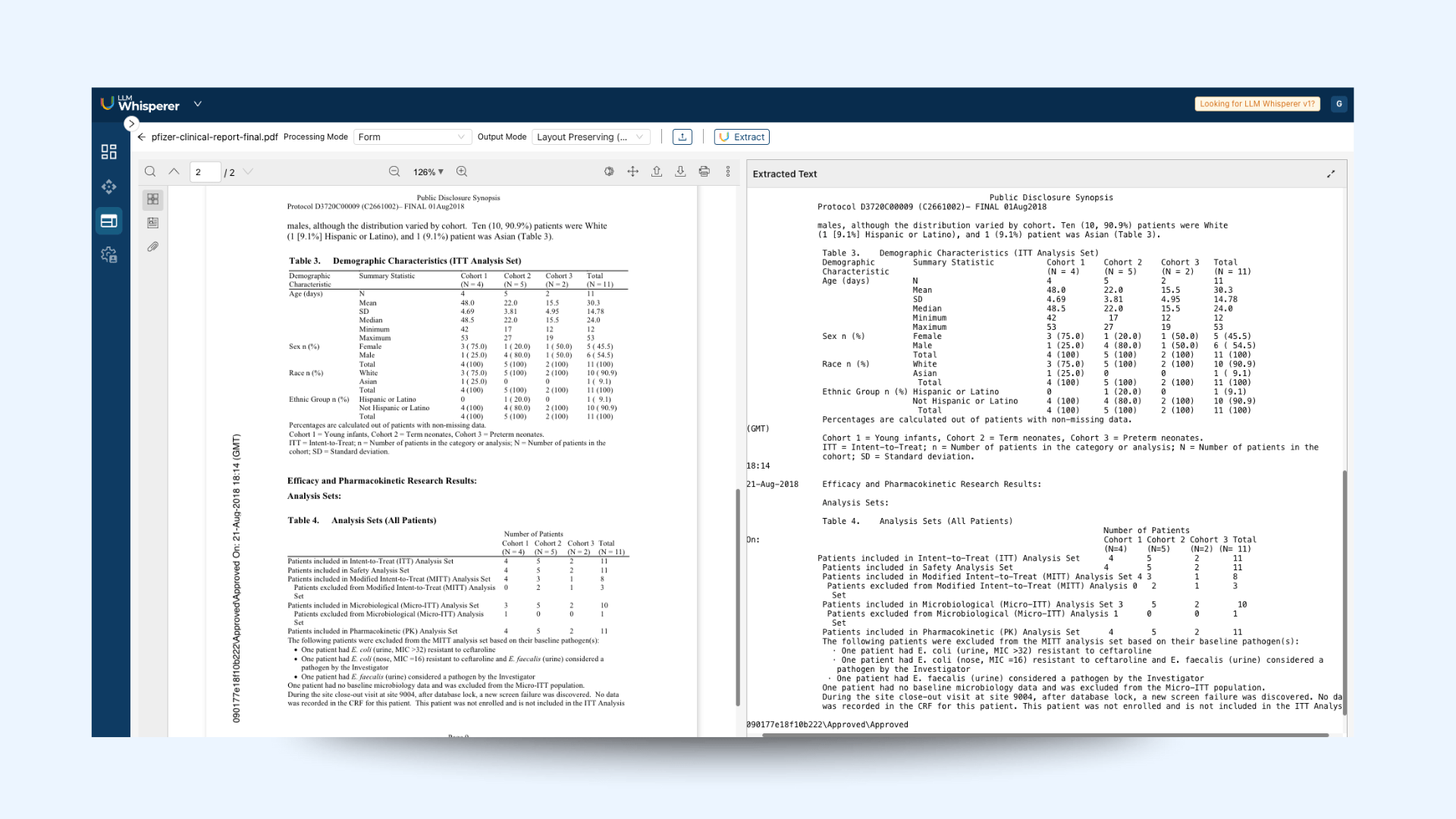The height and width of the screenshot is (819, 1456).
Task: Expand the Extracted Text panel fullscreen
Action: tap(1332, 174)
